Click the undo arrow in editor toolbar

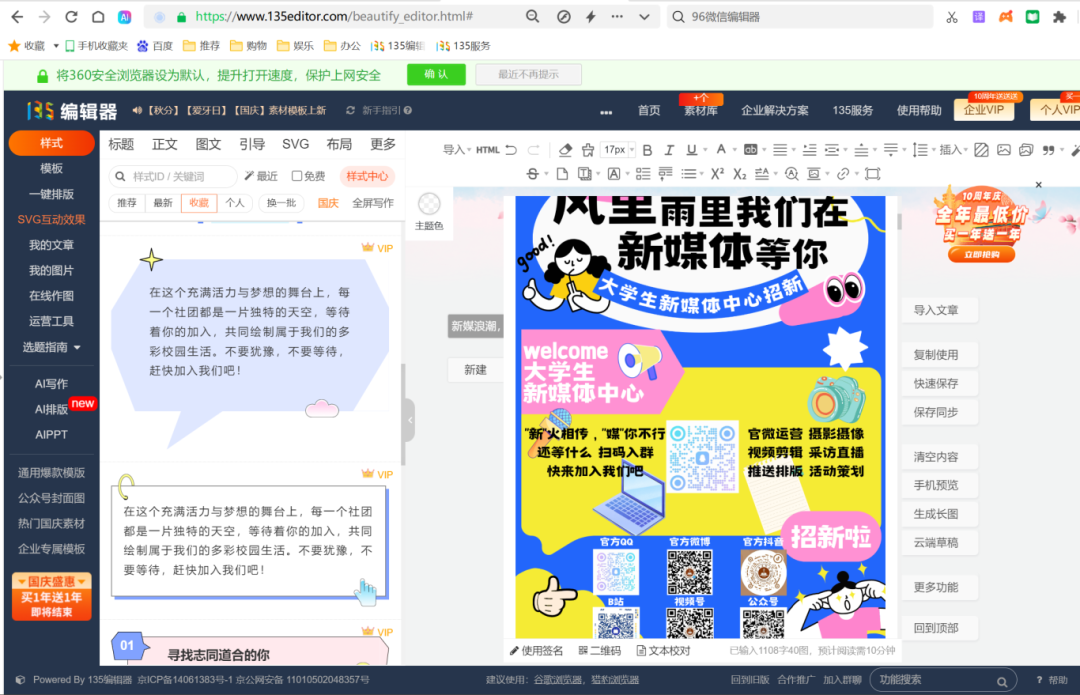511,149
